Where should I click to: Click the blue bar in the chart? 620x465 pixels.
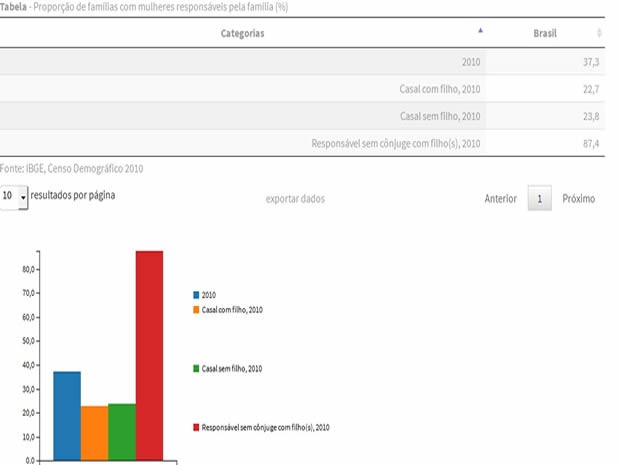coord(67,415)
